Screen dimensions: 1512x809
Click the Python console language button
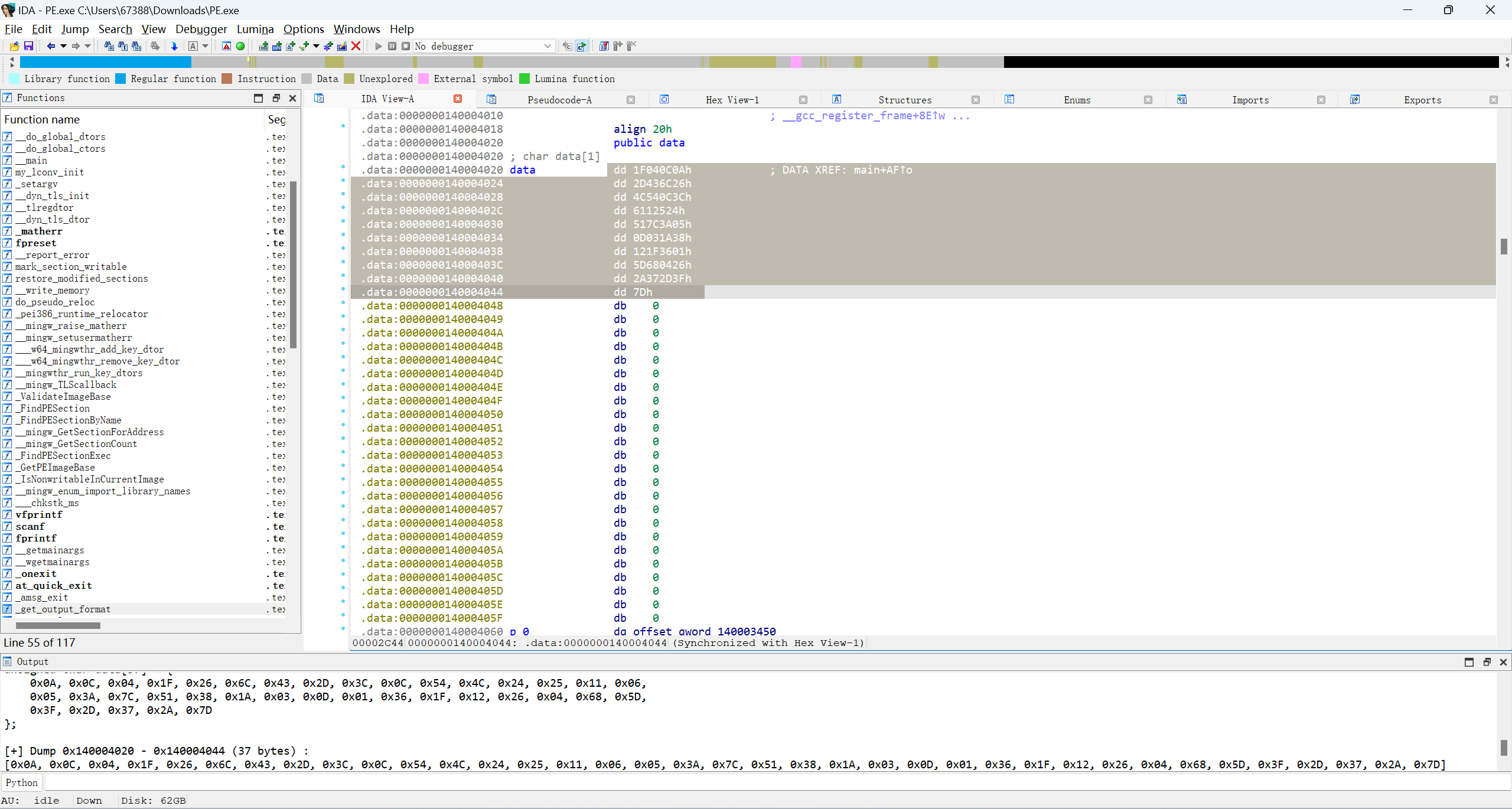coord(22,782)
